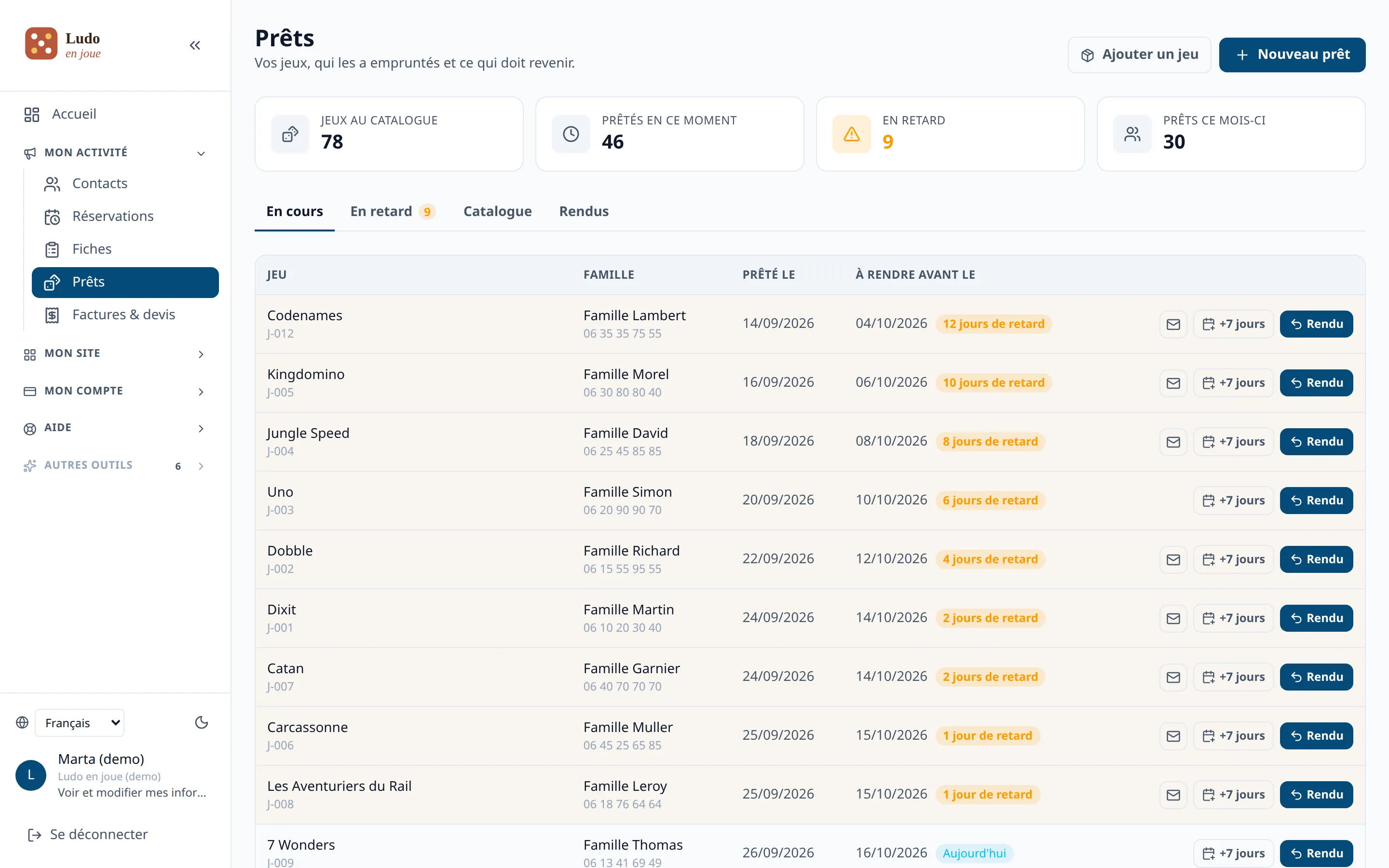Open Contacts in sidebar
Image resolution: width=1389 pixels, height=868 pixels.
125,184
